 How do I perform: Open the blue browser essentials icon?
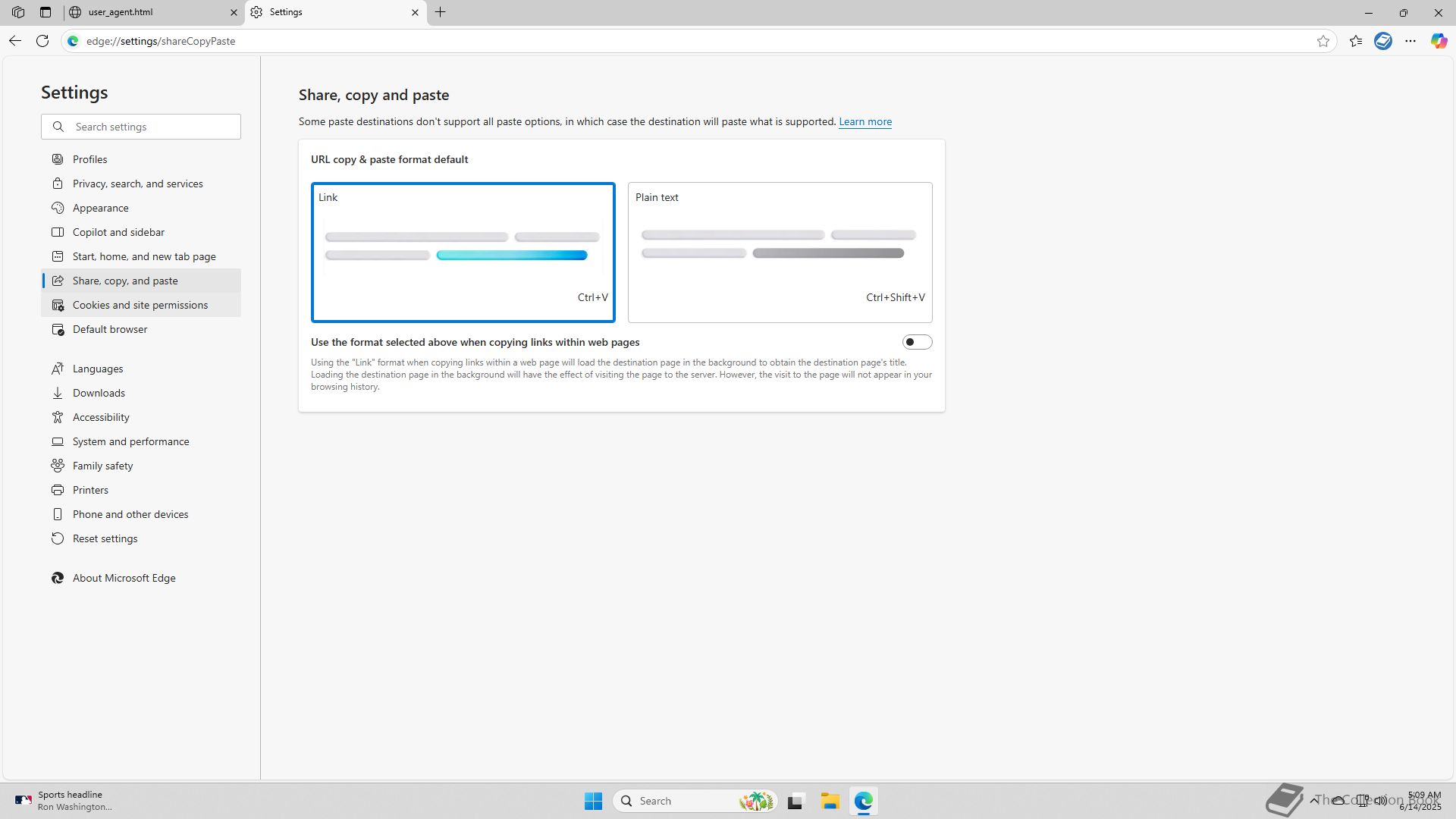1383,41
